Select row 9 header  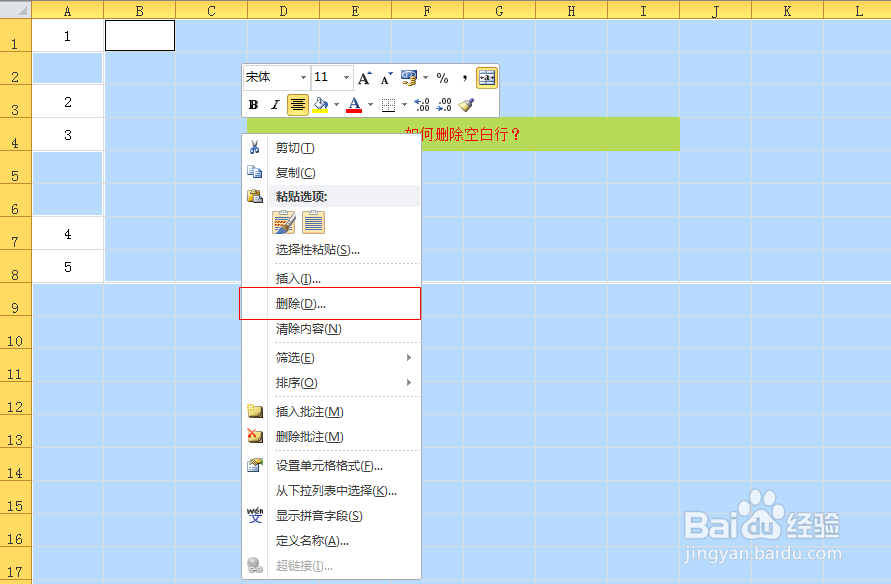point(15,299)
